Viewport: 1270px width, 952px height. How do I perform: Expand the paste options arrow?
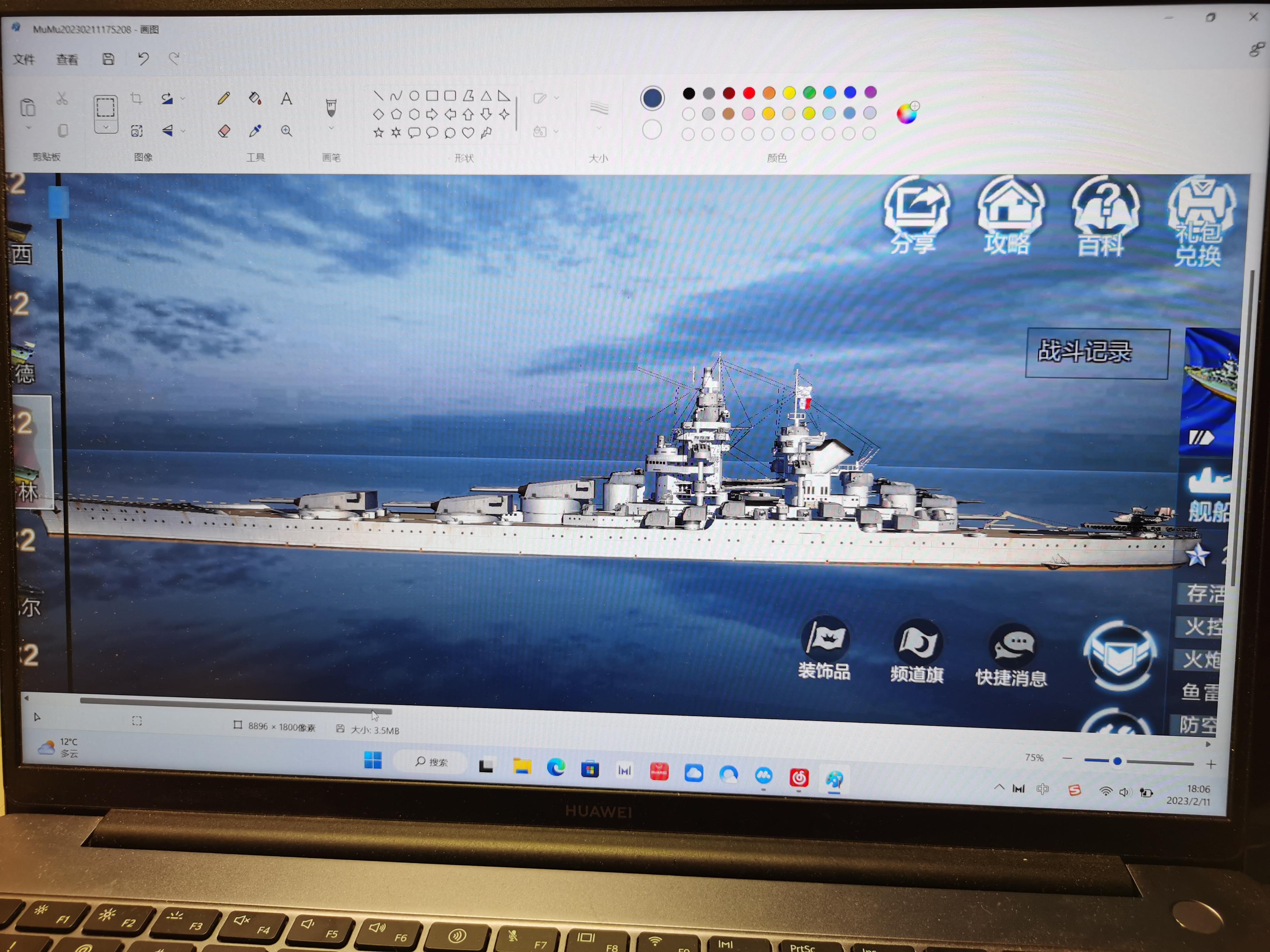tap(28, 128)
